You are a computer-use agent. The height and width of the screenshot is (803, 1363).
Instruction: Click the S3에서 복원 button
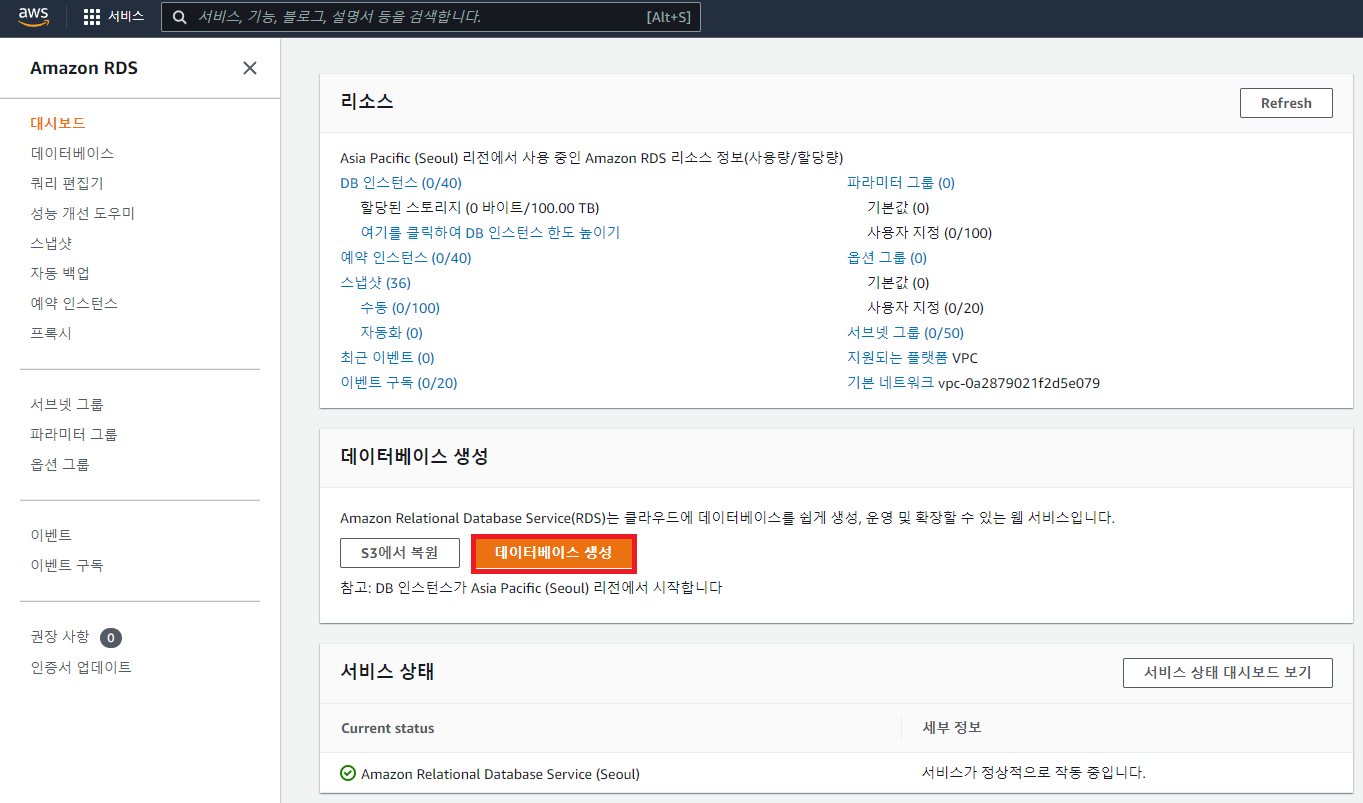[400, 553]
